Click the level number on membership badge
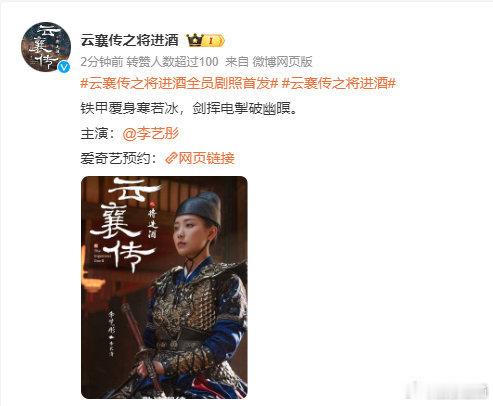This screenshot has width=493, height=406. (211, 41)
